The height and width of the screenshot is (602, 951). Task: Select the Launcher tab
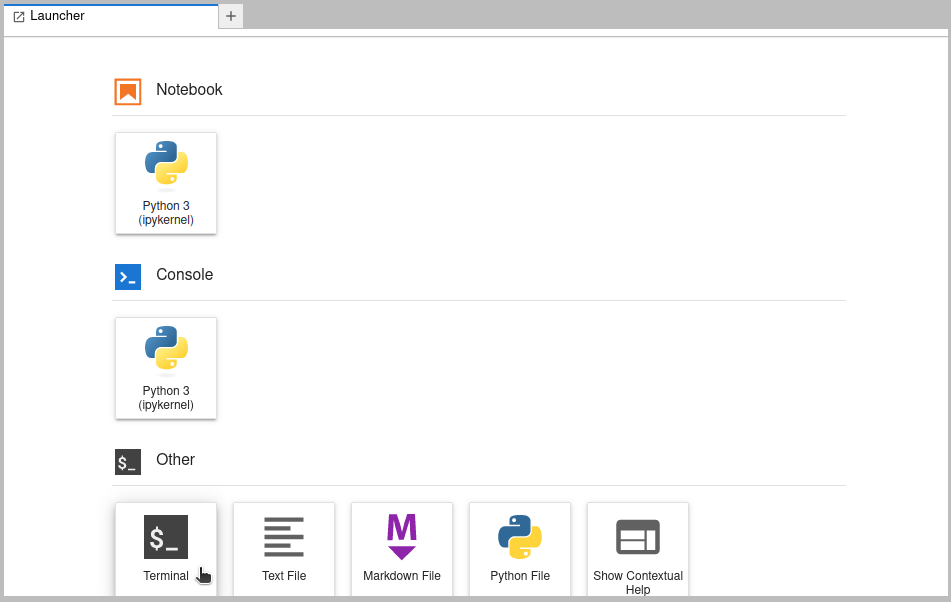pyautogui.click(x=57, y=16)
